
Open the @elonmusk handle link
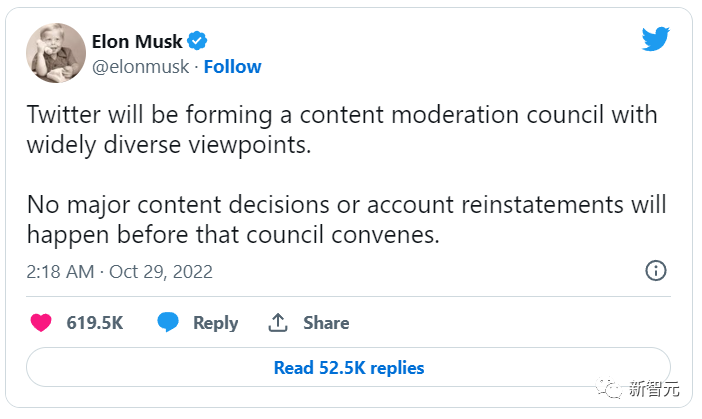coord(142,67)
